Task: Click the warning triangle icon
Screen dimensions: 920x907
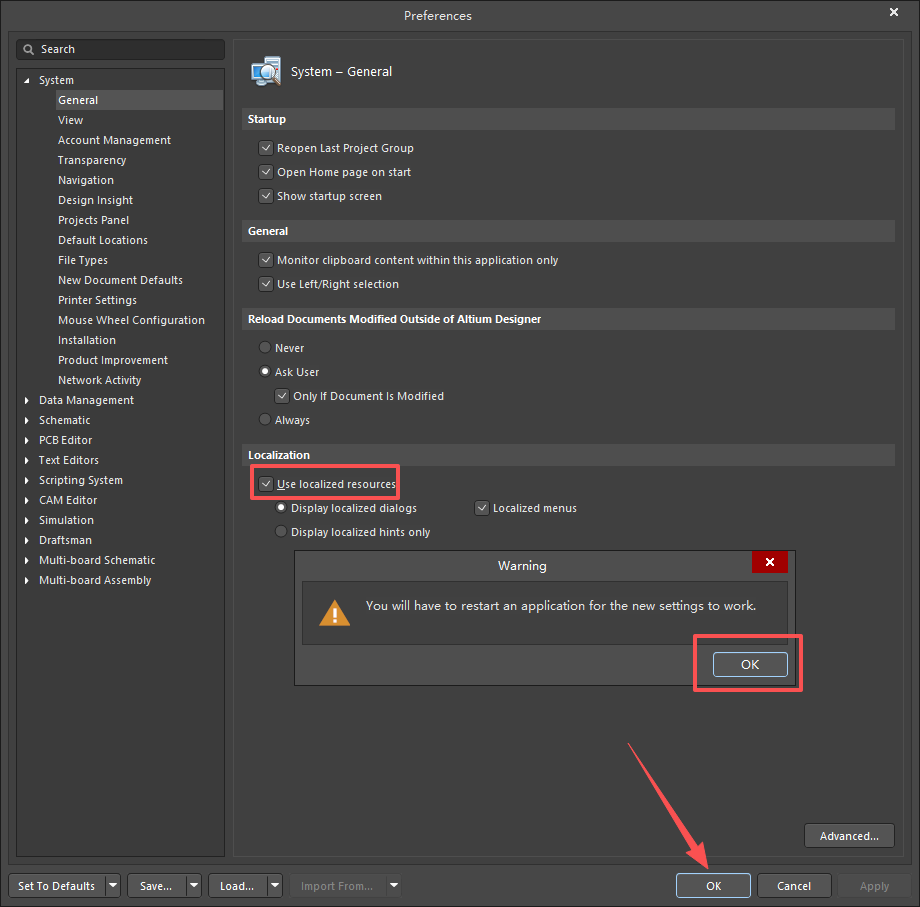Action: [x=335, y=612]
